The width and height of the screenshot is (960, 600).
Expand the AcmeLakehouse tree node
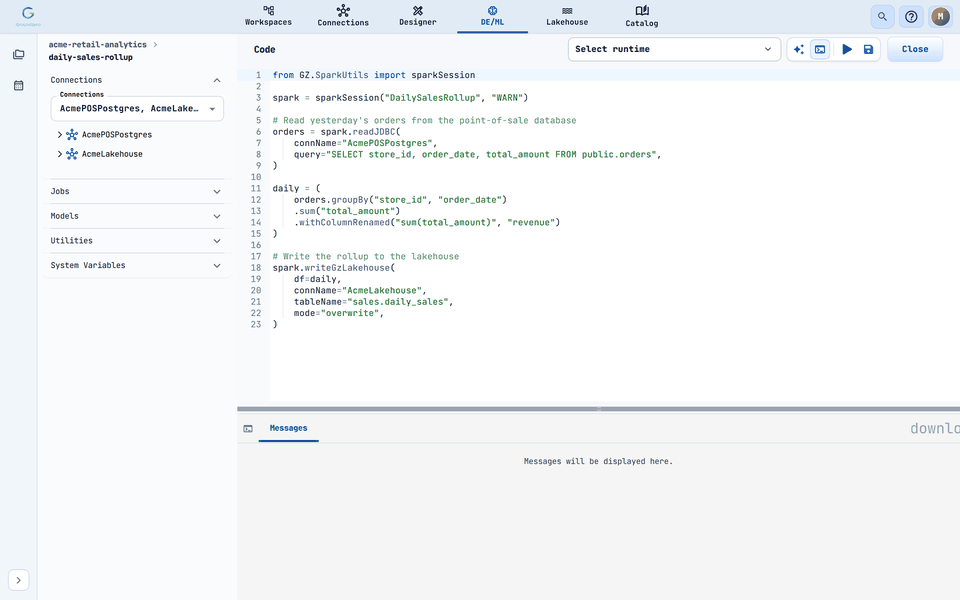[59, 154]
